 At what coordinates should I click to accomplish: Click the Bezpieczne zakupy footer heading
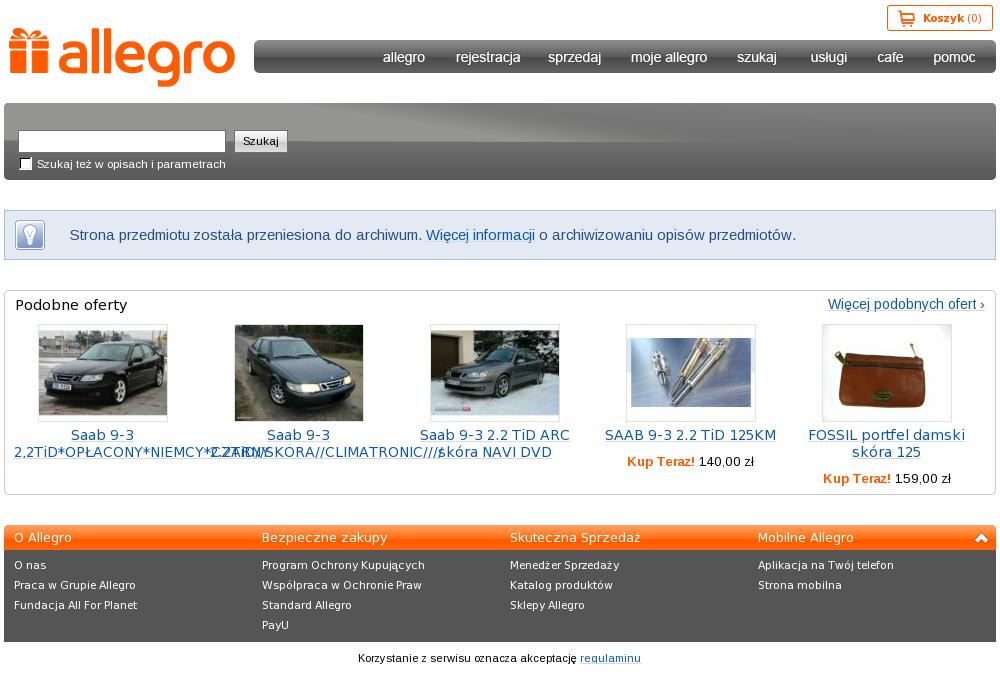tap(325, 538)
